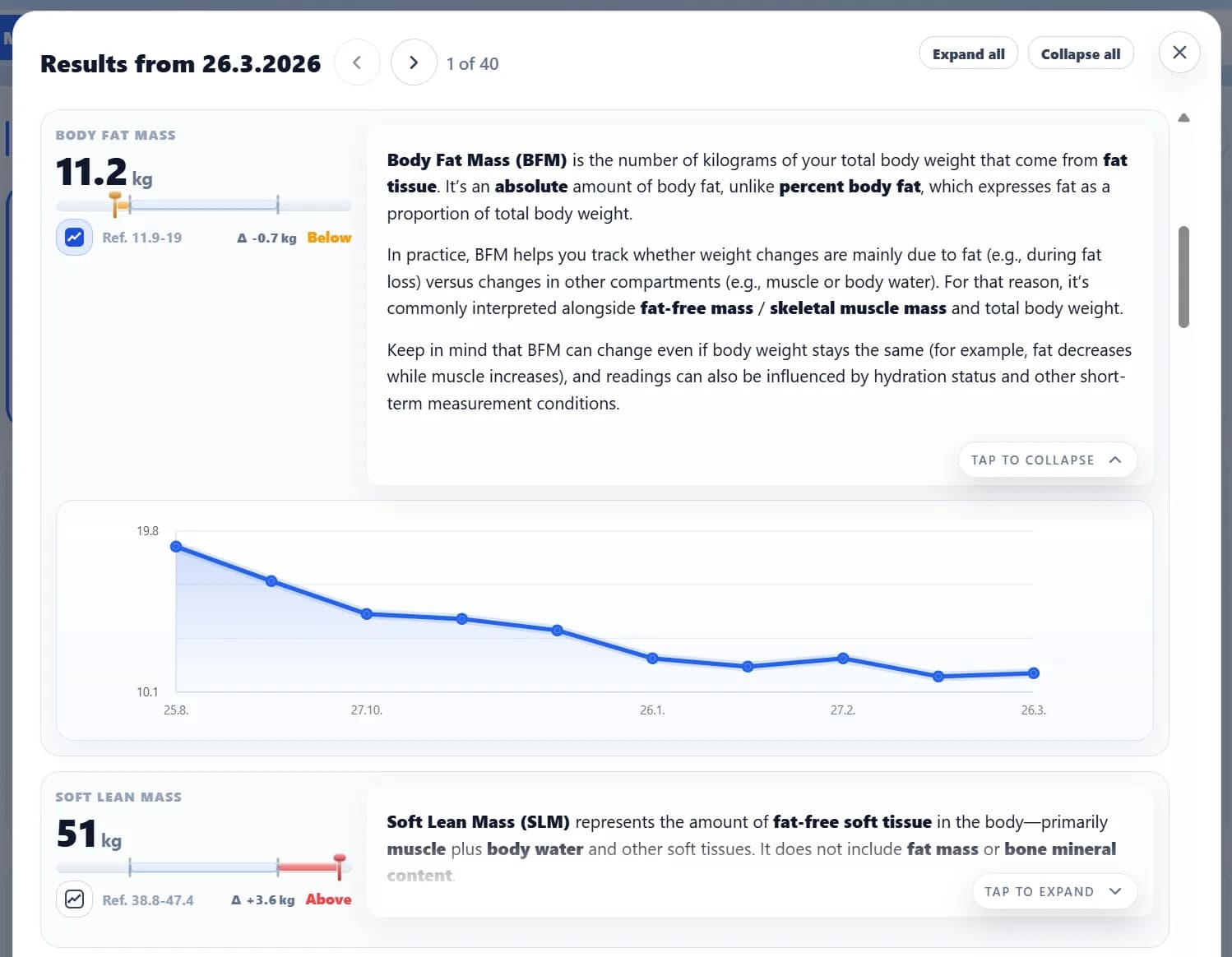Click the 10.1 y-axis label on chart
Screen dimensions: 1232x957
pos(147,692)
